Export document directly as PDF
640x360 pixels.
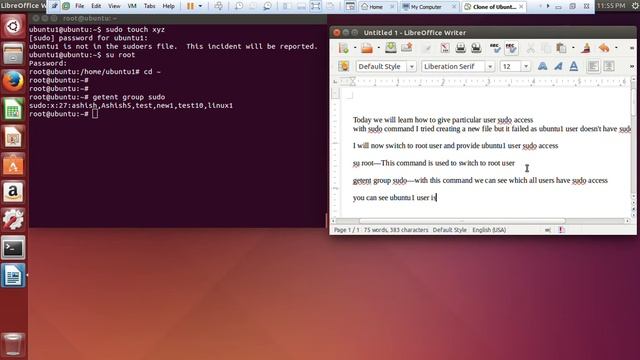click(x=445, y=48)
